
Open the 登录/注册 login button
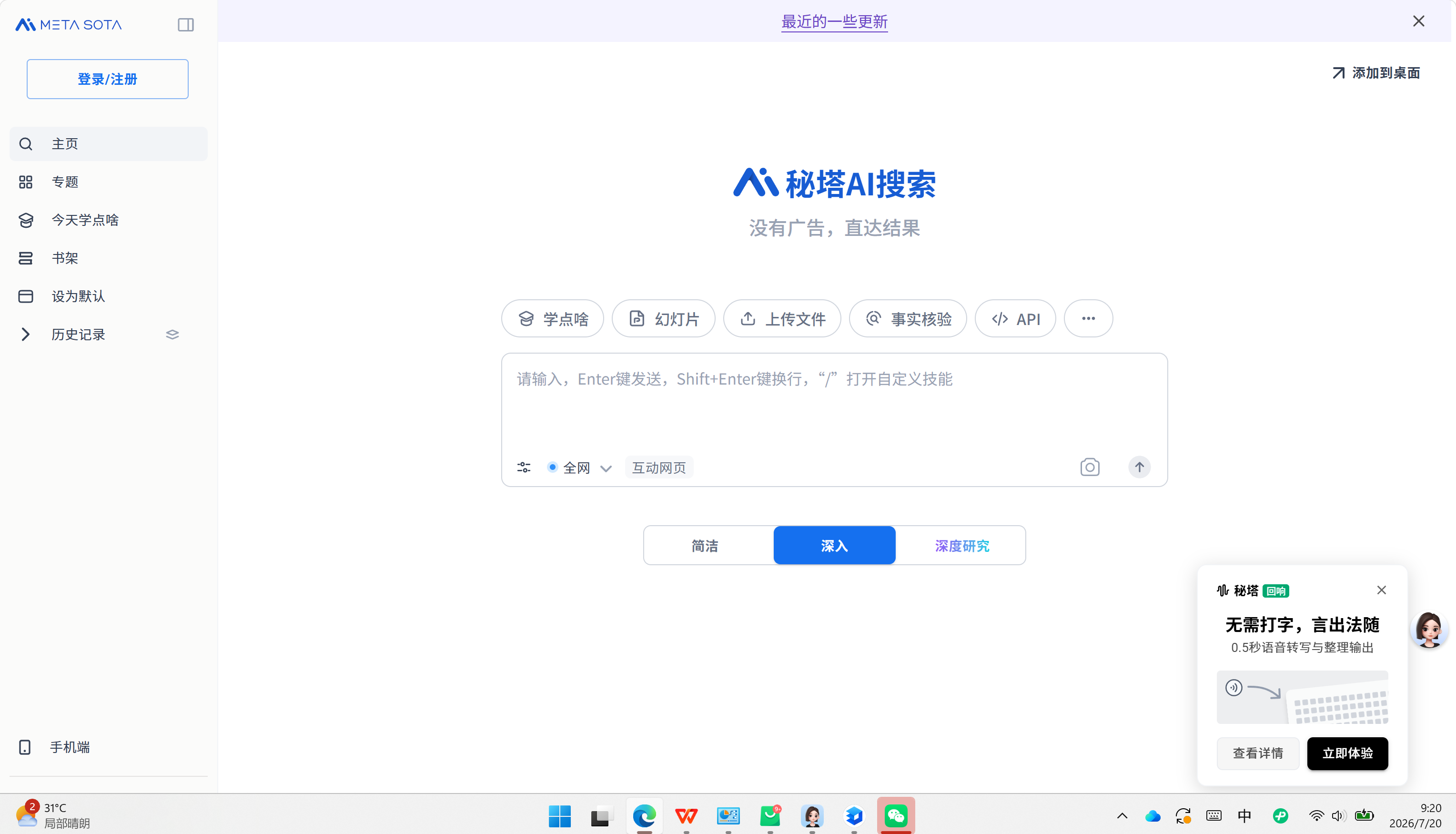pyautogui.click(x=108, y=79)
